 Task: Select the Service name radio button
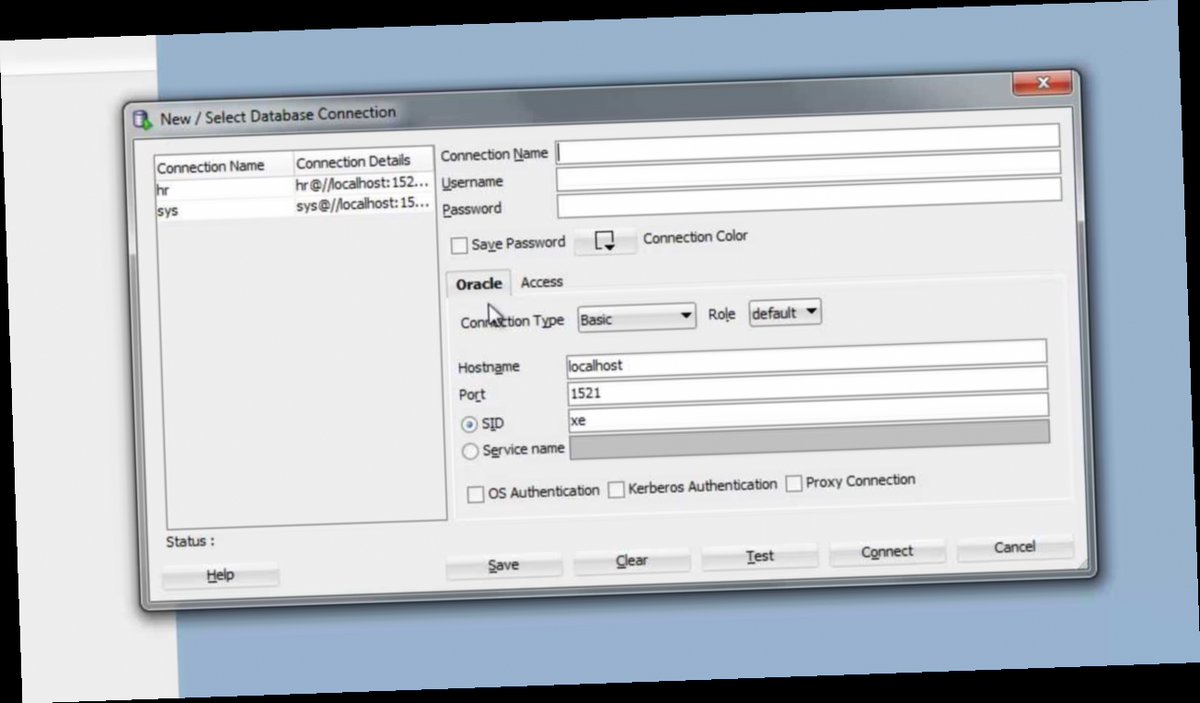(470, 451)
